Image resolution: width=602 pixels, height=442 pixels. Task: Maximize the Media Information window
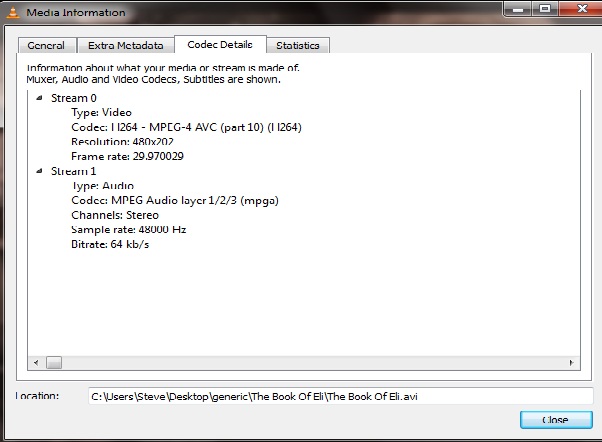(x=545, y=9)
